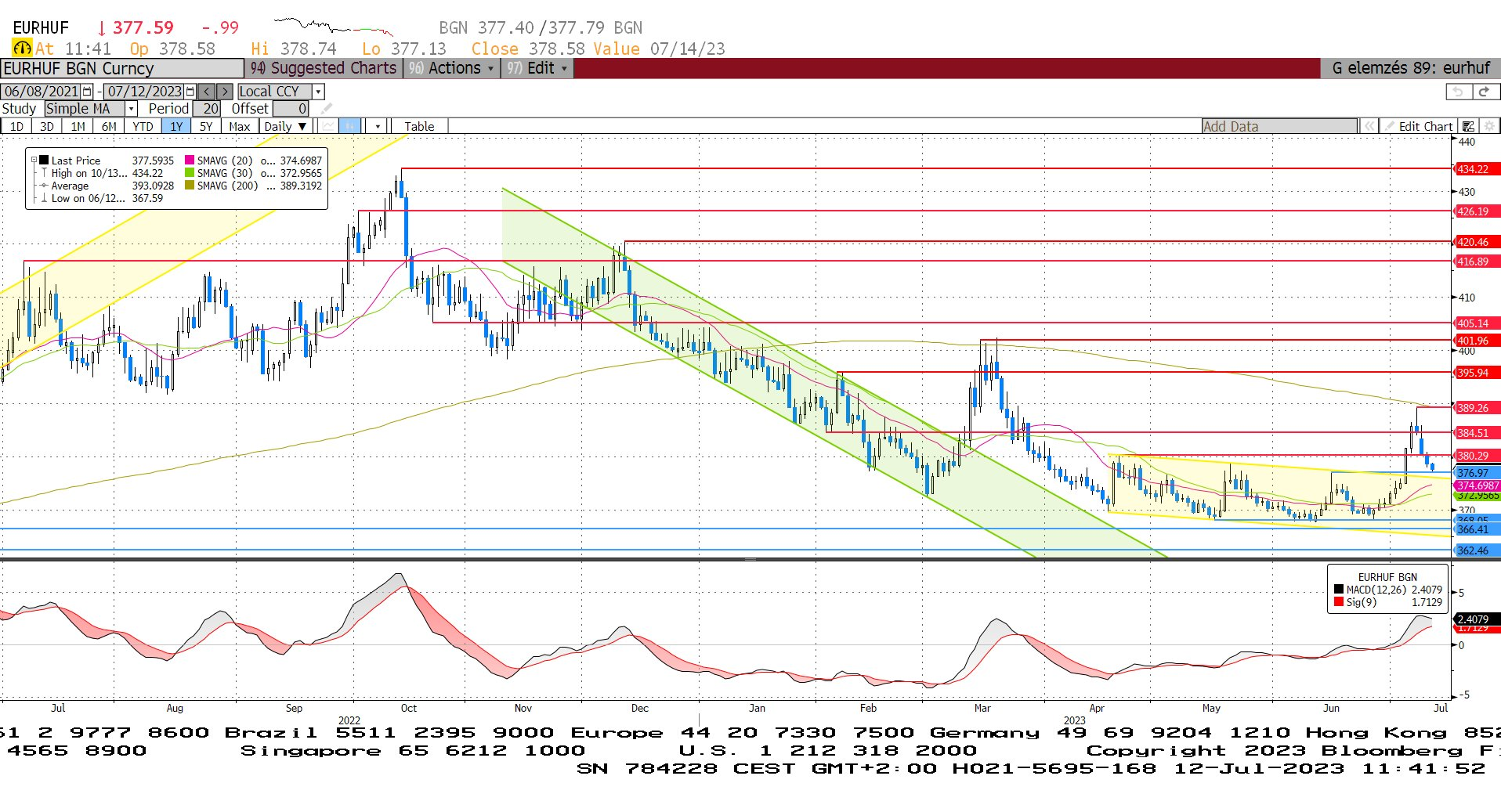Select the Max range tab
1501x812 pixels.
click(x=240, y=126)
